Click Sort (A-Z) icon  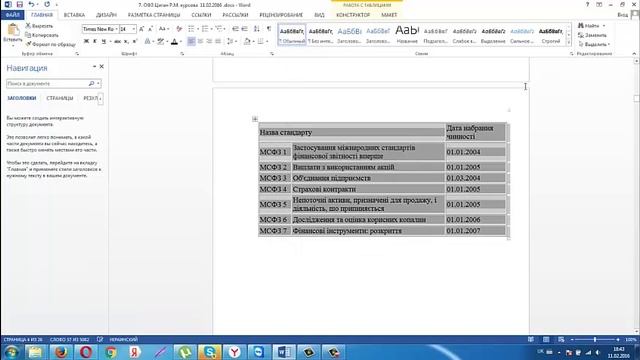[x=256, y=29]
